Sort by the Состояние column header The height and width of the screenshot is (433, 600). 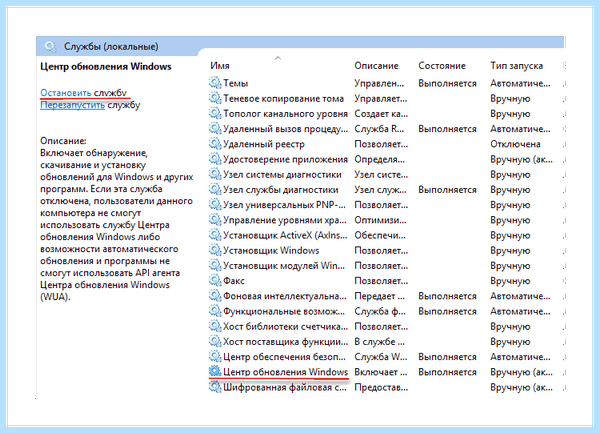pyautogui.click(x=442, y=66)
